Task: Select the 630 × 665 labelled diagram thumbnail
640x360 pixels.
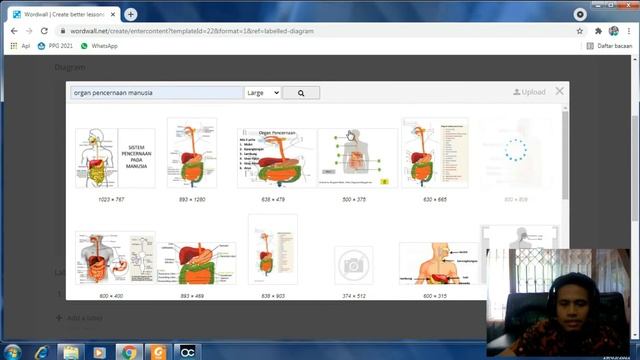Action: pyautogui.click(x=435, y=153)
